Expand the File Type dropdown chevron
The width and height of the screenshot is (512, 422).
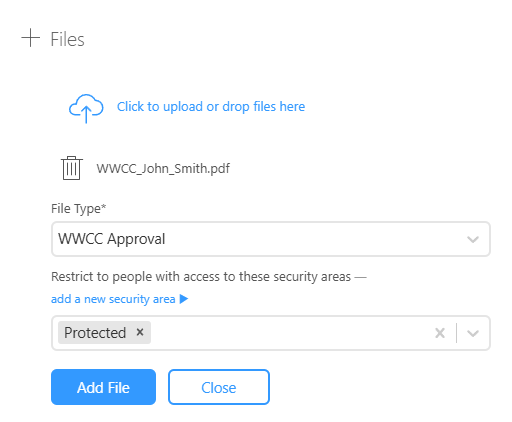[473, 239]
